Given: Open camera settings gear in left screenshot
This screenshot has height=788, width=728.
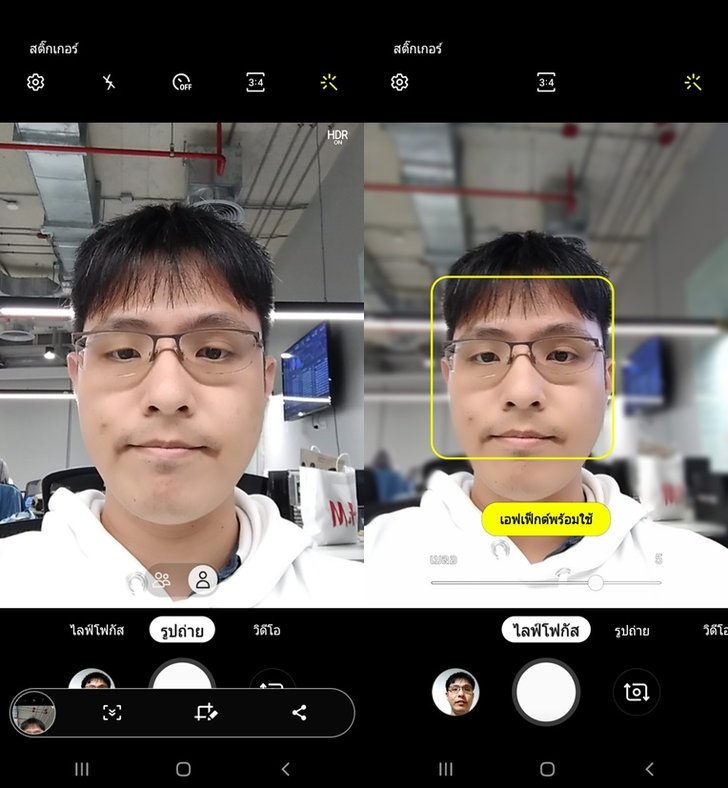Looking at the screenshot, I should click(x=36, y=82).
